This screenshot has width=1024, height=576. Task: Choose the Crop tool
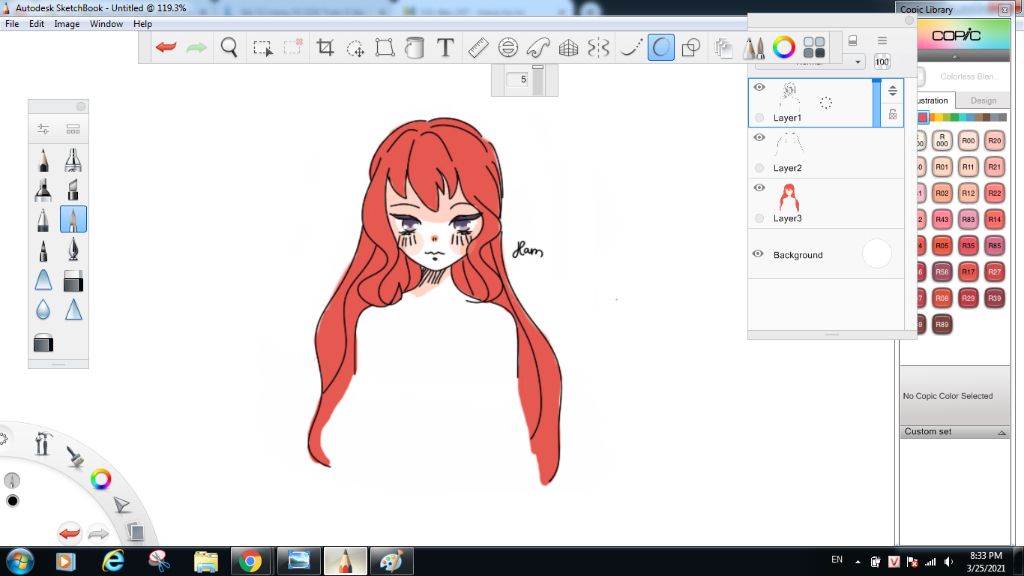click(325, 47)
